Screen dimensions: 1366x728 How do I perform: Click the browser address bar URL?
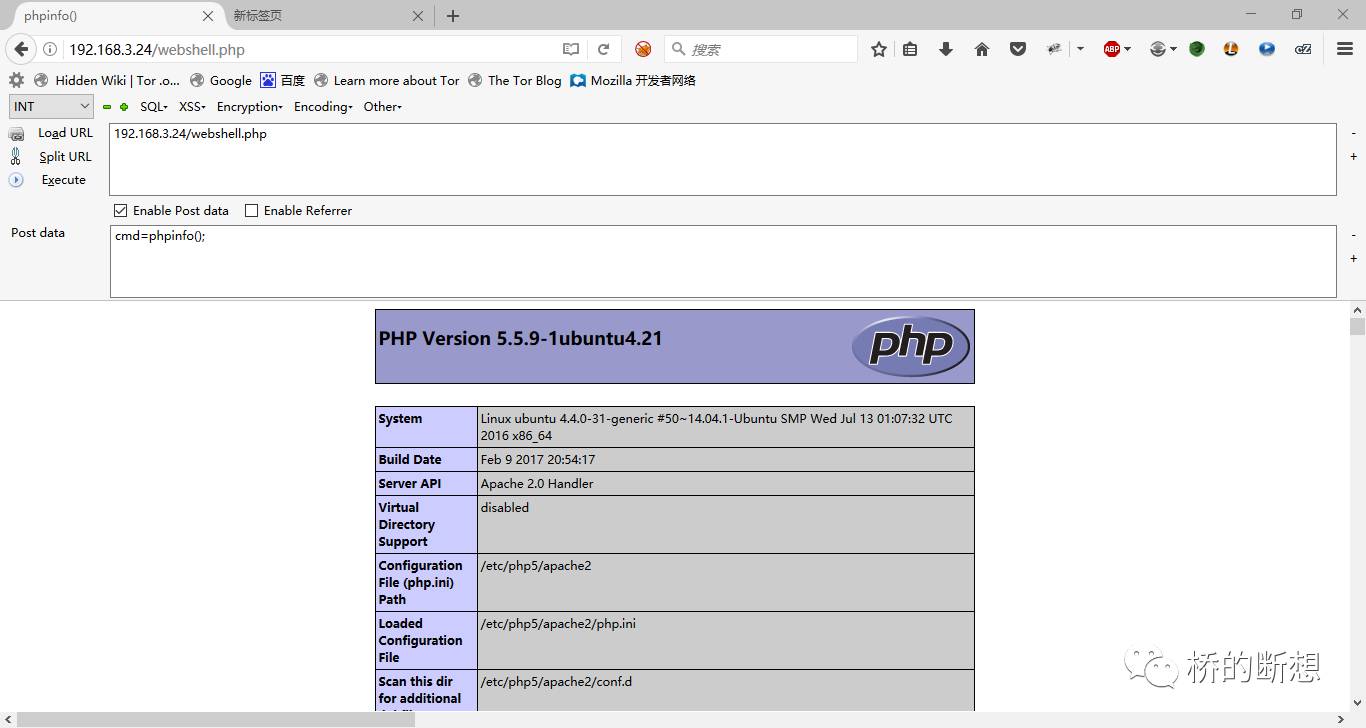click(x=157, y=49)
